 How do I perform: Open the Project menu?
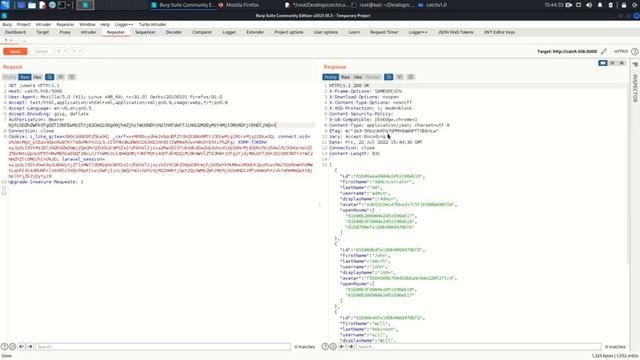pos(24,24)
